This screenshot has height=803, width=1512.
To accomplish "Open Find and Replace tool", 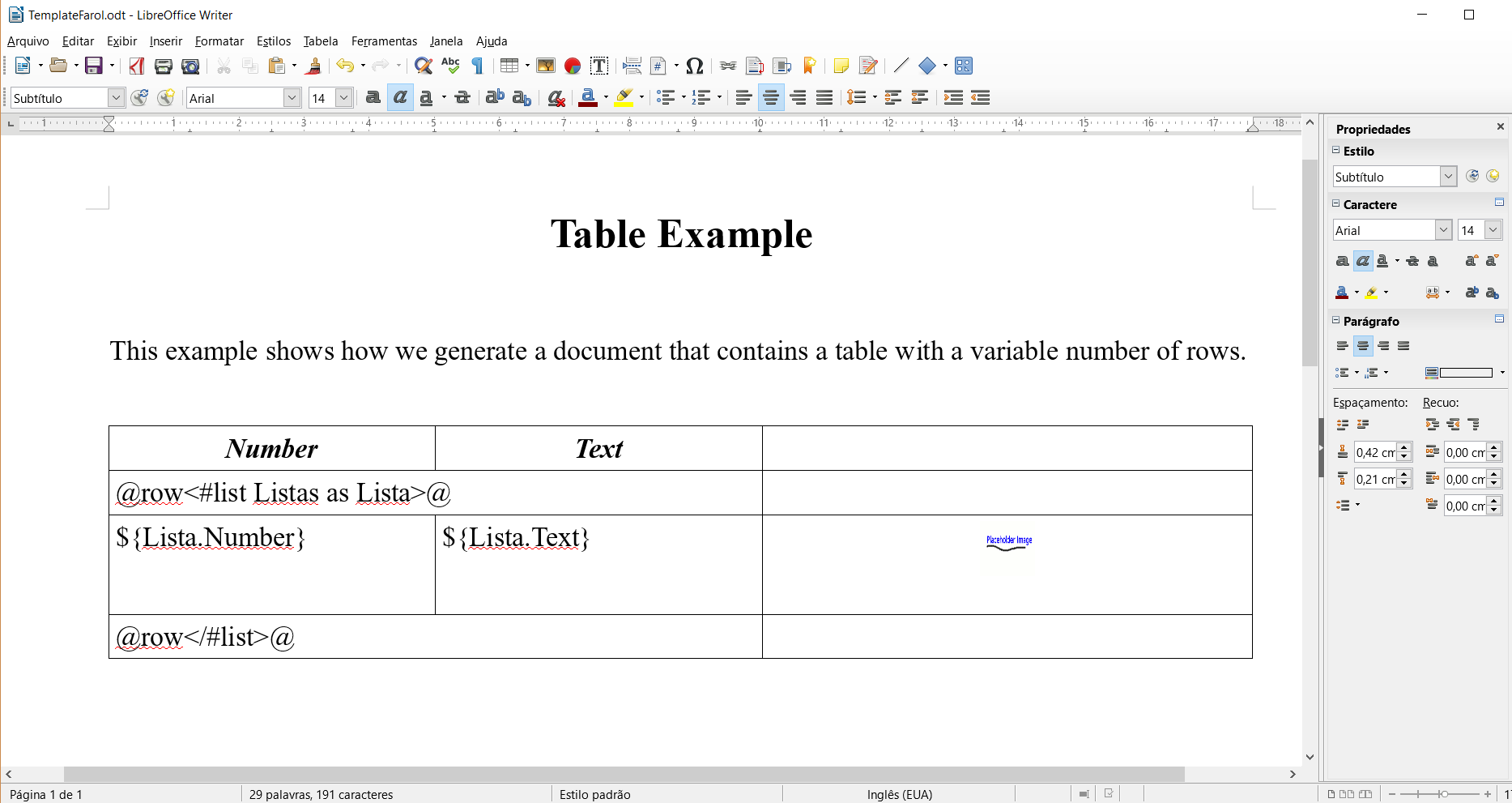I will click(423, 66).
